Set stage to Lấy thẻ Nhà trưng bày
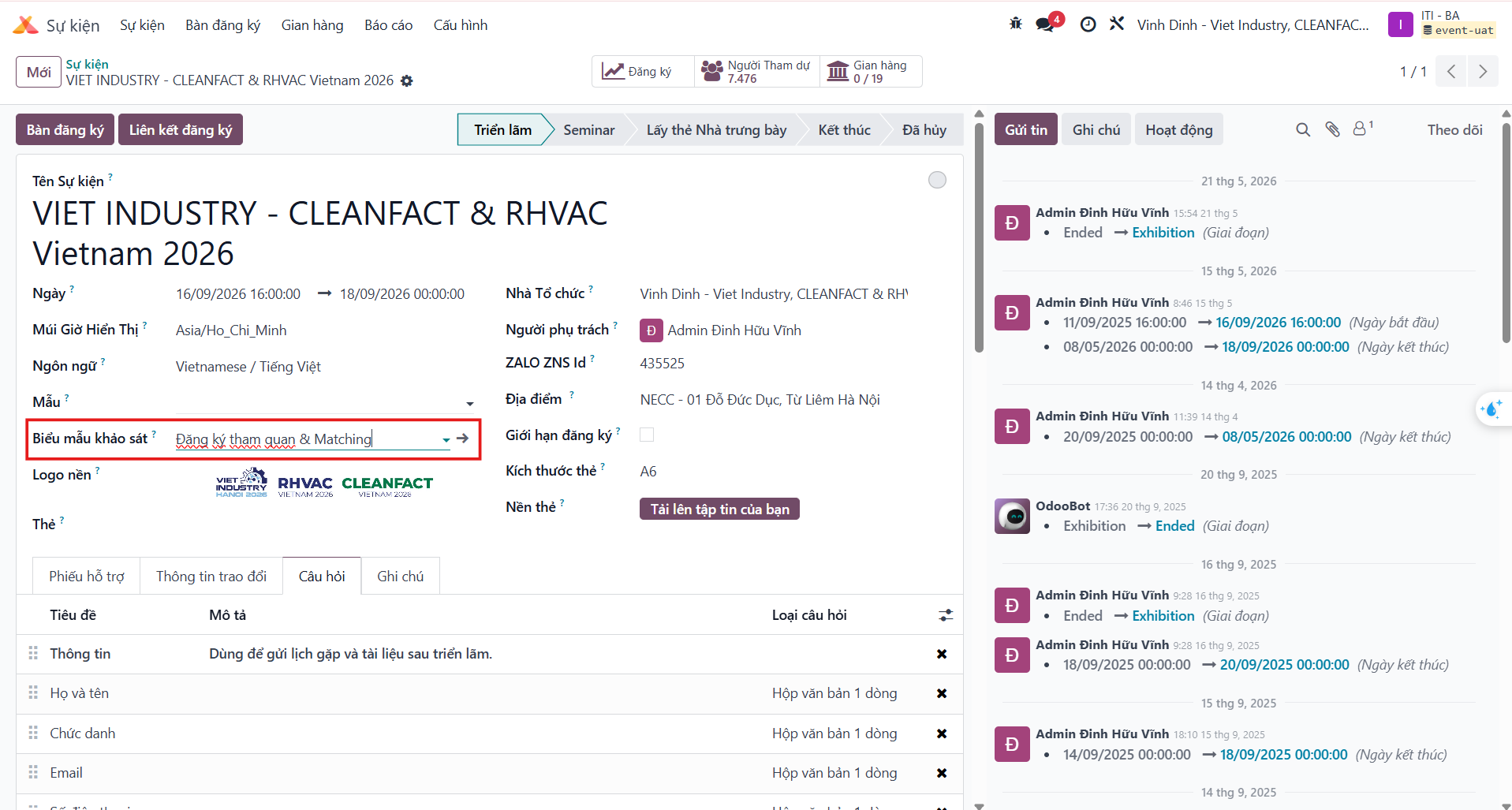Image resolution: width=1512 pixels, height=810 pixels. [x=716, y=130]
